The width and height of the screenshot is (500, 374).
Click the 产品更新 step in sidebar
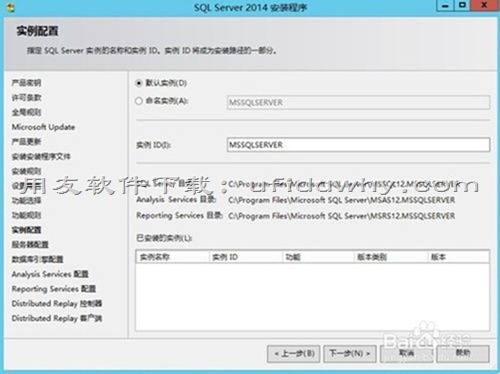[26, 142]
